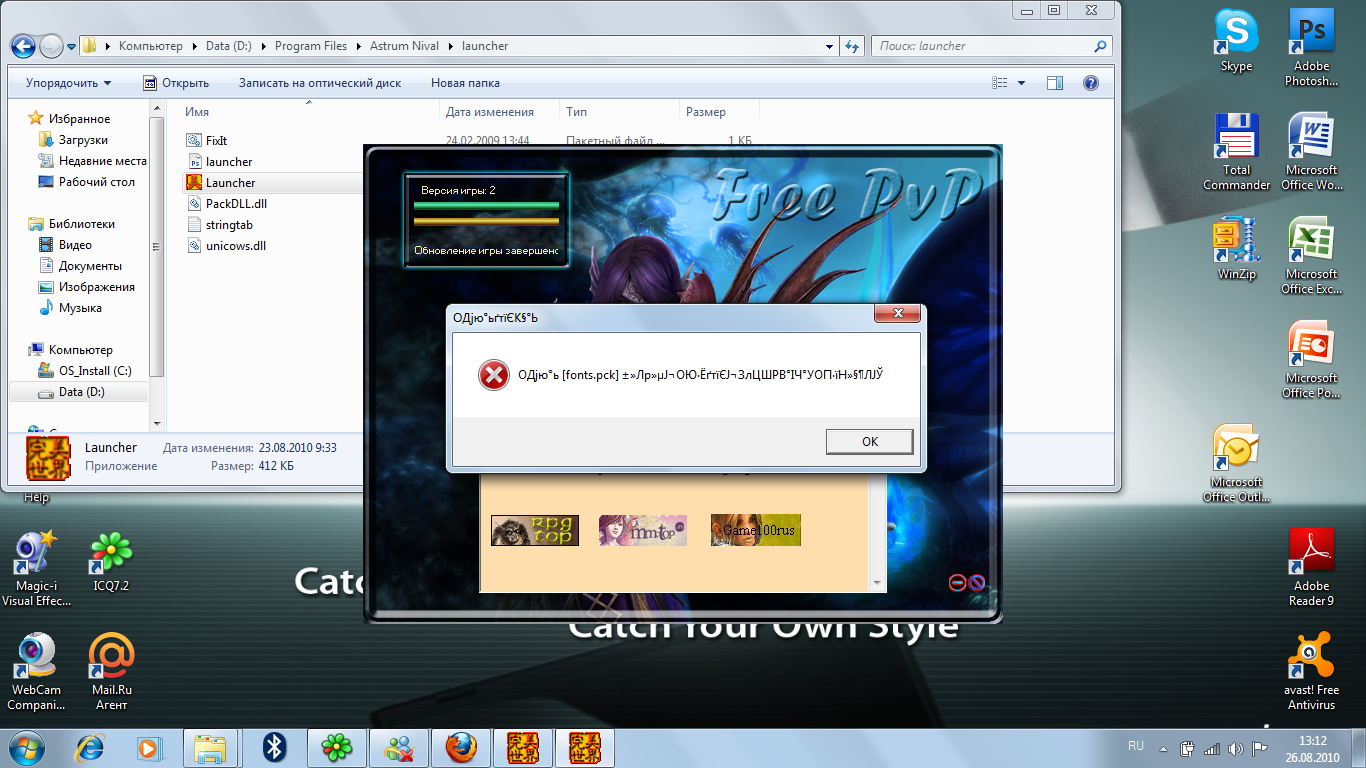Select the Magic-i Visual Effects shortcut
This screenshot has height=768, width=1366.
[36, 568]
